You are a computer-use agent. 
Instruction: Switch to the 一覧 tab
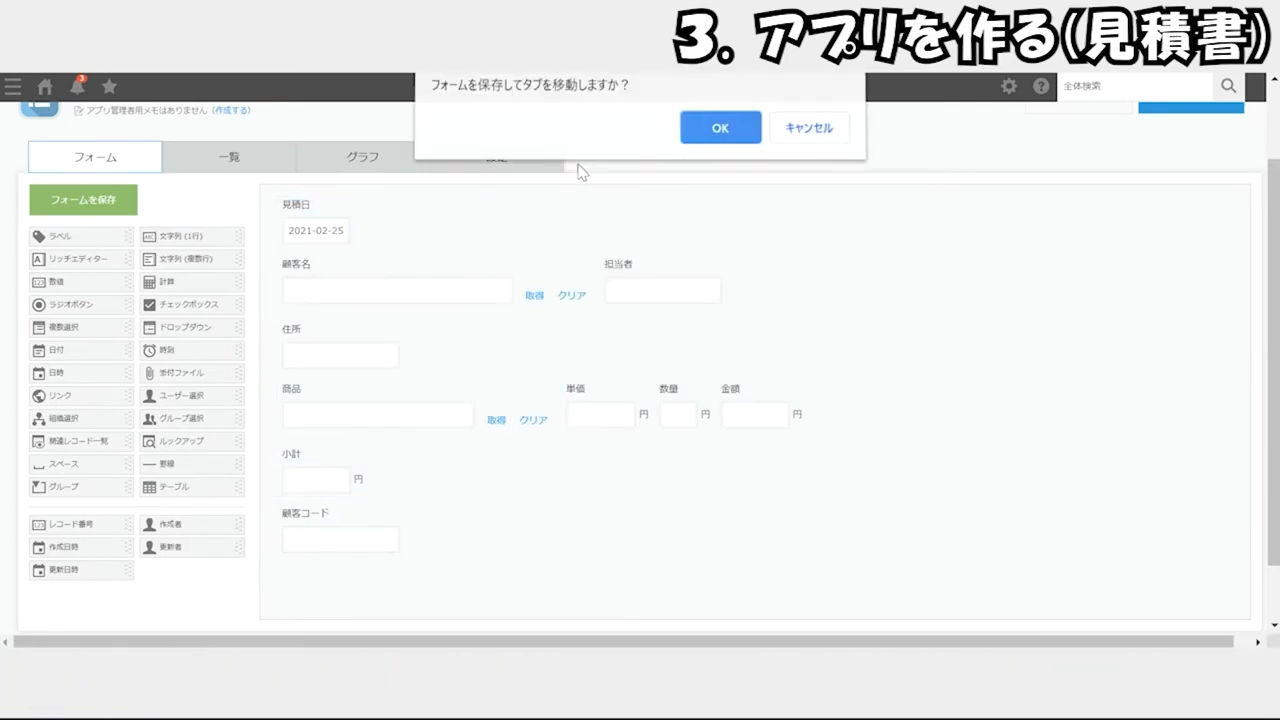tap(229, 157)
